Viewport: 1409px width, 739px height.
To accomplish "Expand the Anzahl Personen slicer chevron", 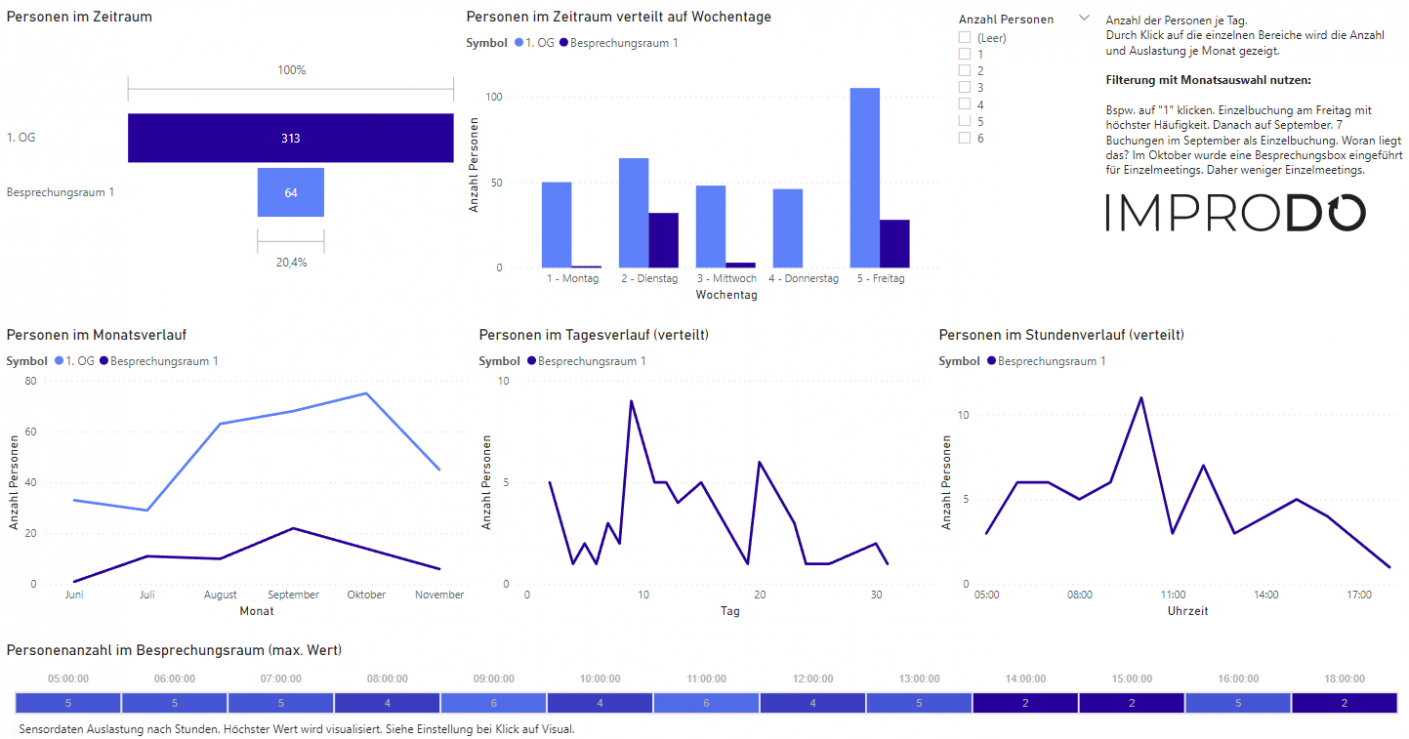I will (x=1085, y=18).
